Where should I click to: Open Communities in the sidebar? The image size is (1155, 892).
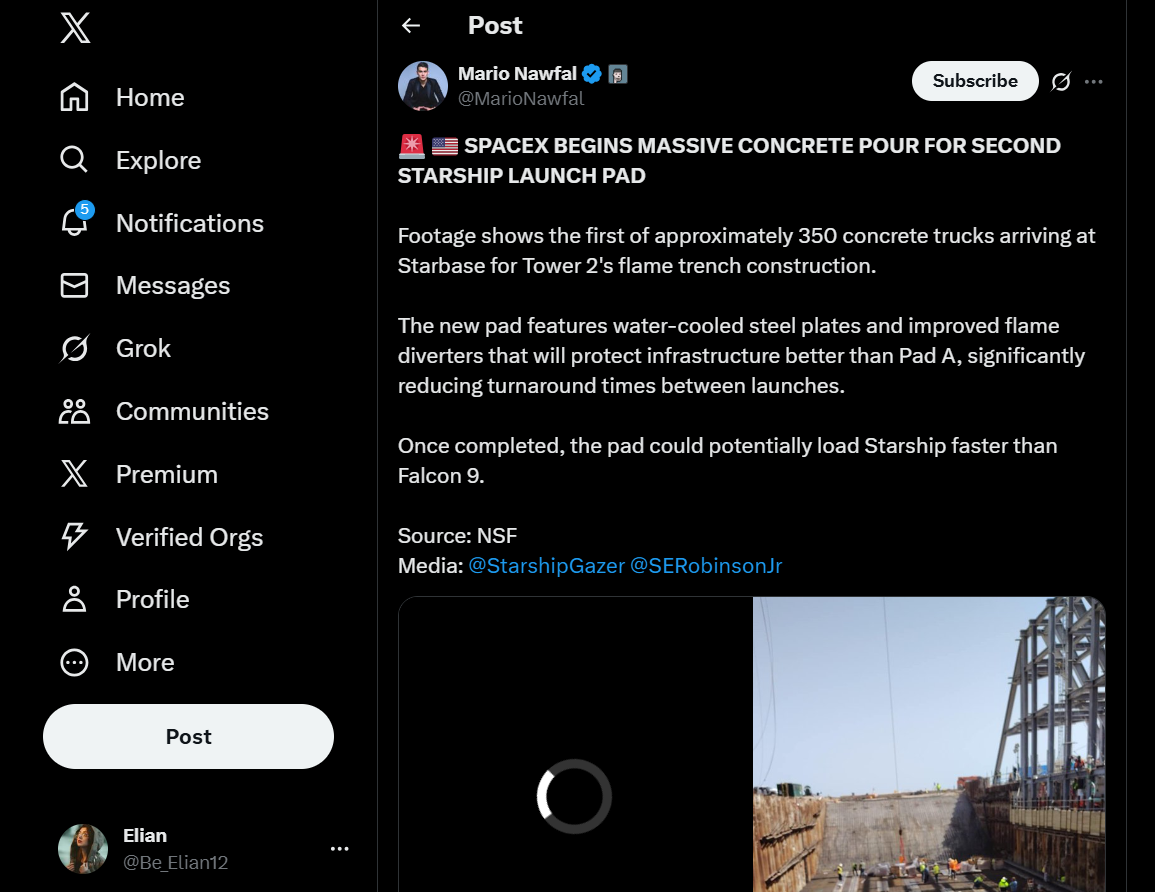[x=191, y=412]
